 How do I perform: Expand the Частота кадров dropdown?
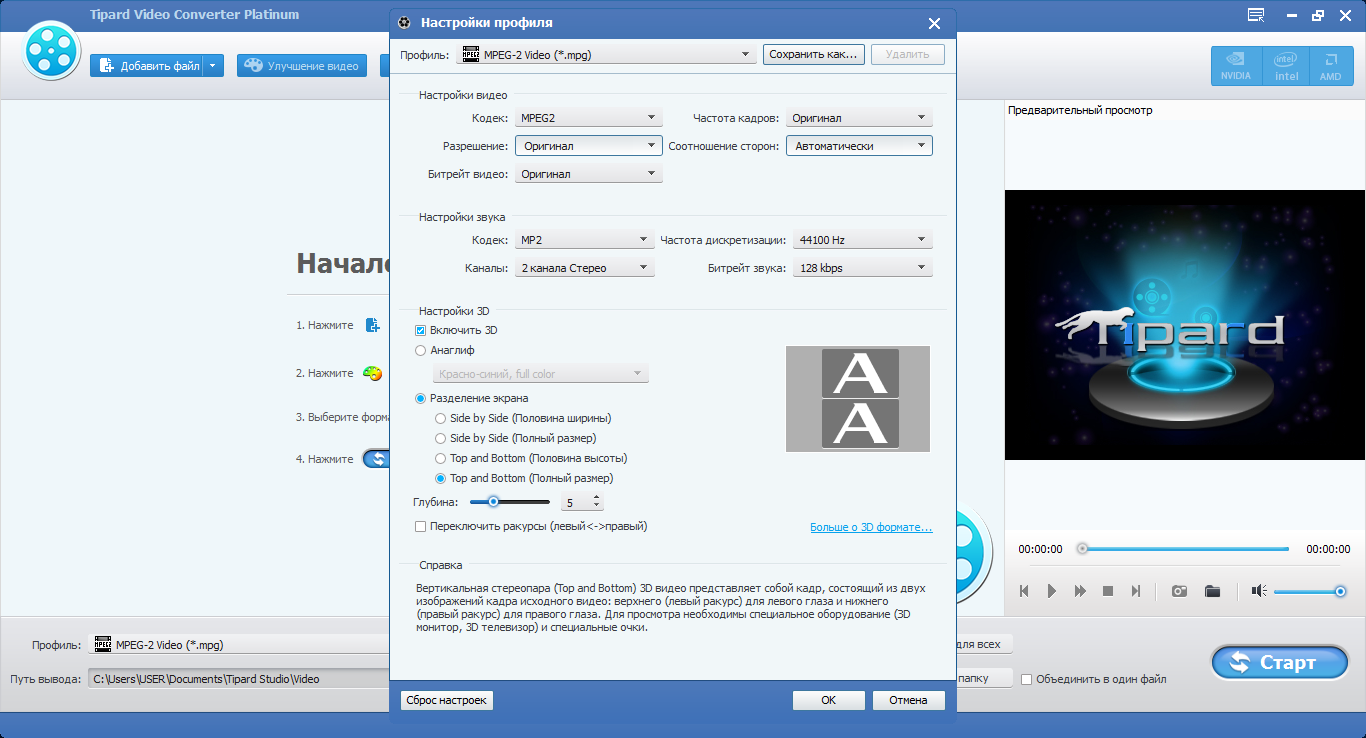click(x=859, y=118)
